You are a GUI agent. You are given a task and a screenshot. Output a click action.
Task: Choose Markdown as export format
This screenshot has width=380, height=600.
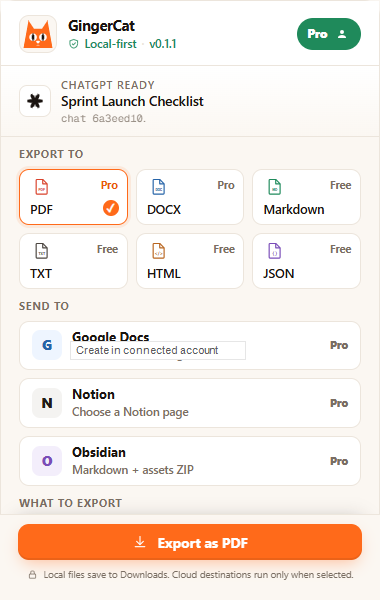click(306, 197)
